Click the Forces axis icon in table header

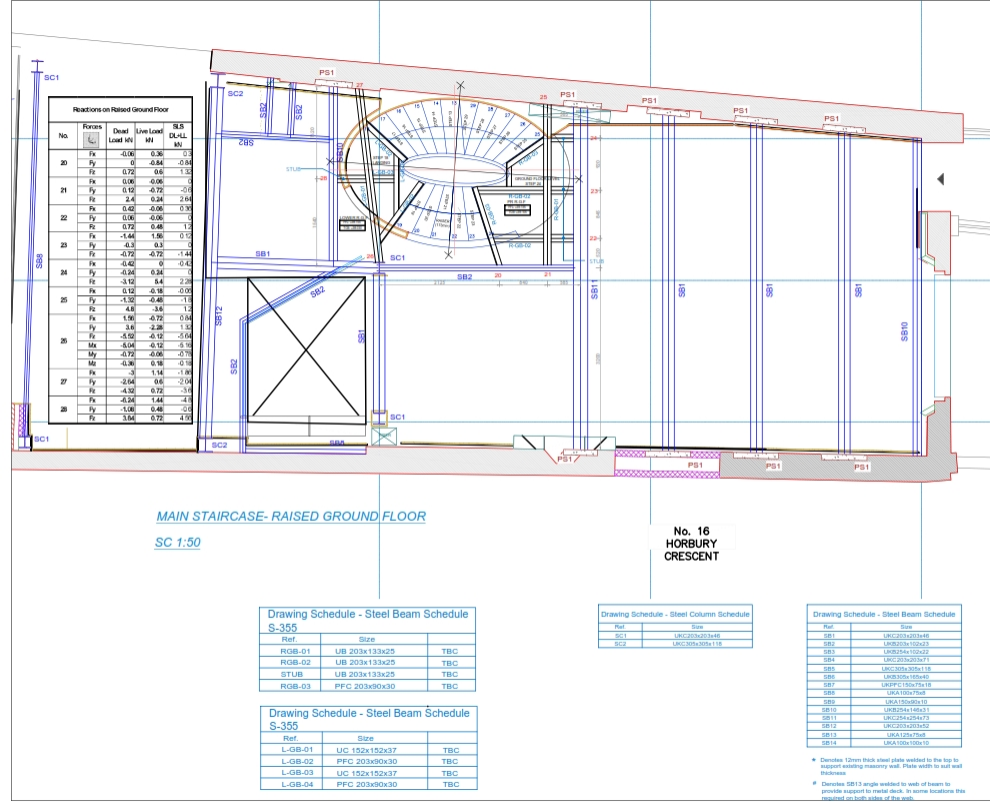pos(92,141)
